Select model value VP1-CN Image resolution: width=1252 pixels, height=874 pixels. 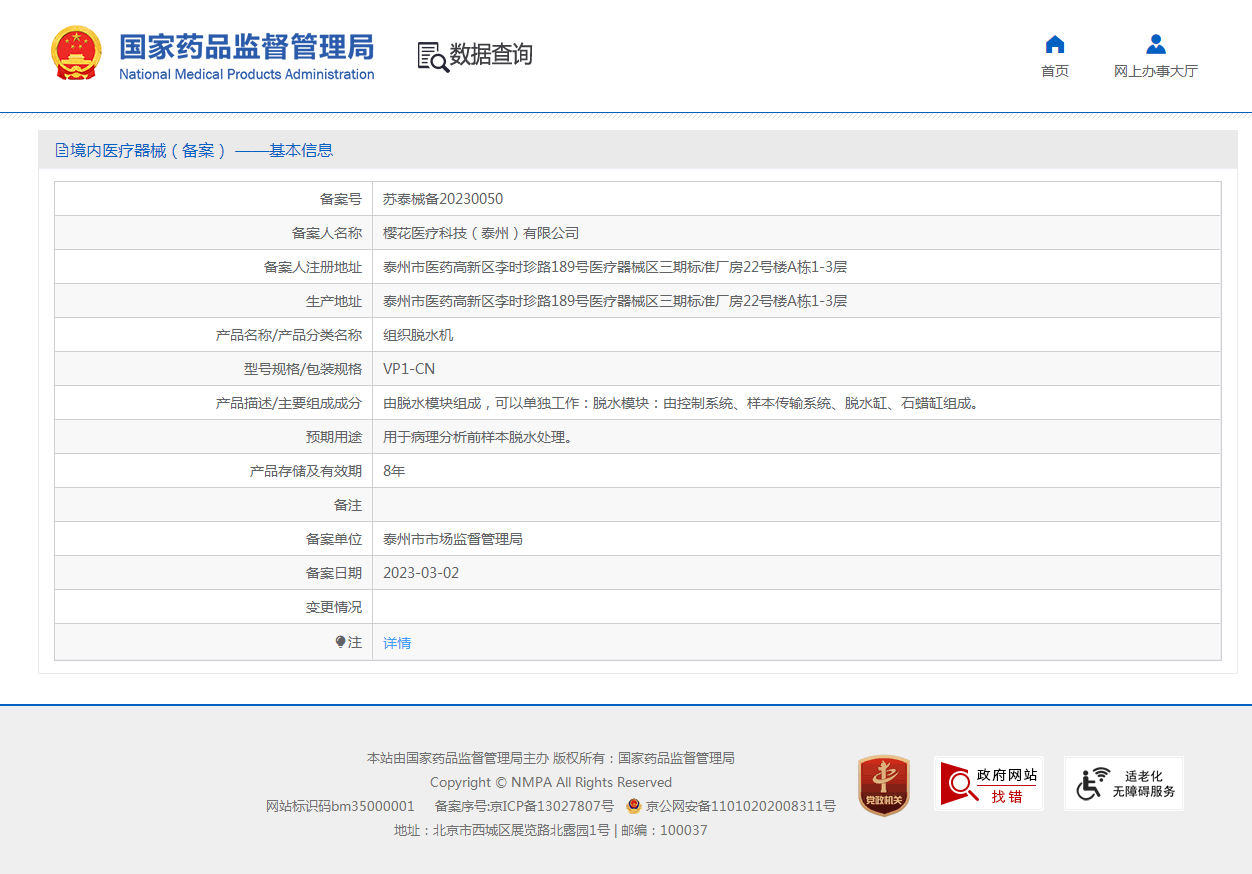[409, 369]
